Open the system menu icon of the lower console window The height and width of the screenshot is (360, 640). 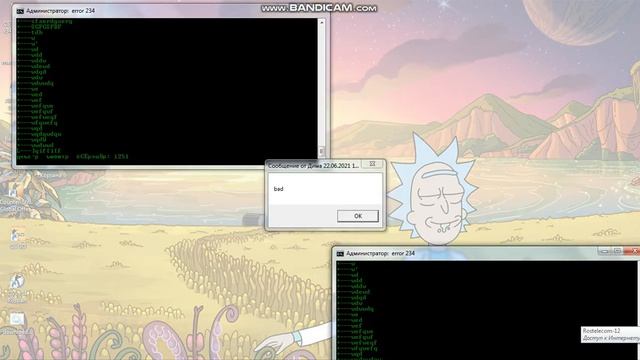[340, 254]
